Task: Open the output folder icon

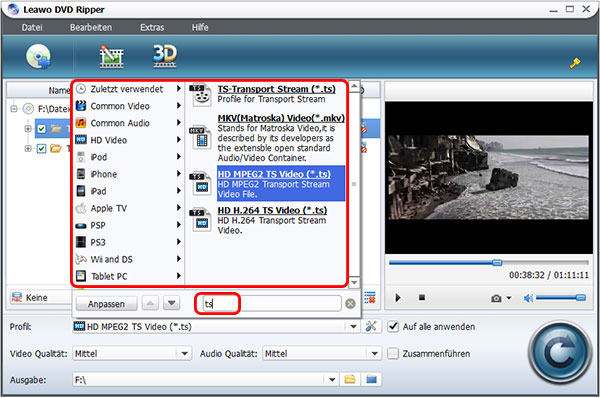Action: click(371, 380)
